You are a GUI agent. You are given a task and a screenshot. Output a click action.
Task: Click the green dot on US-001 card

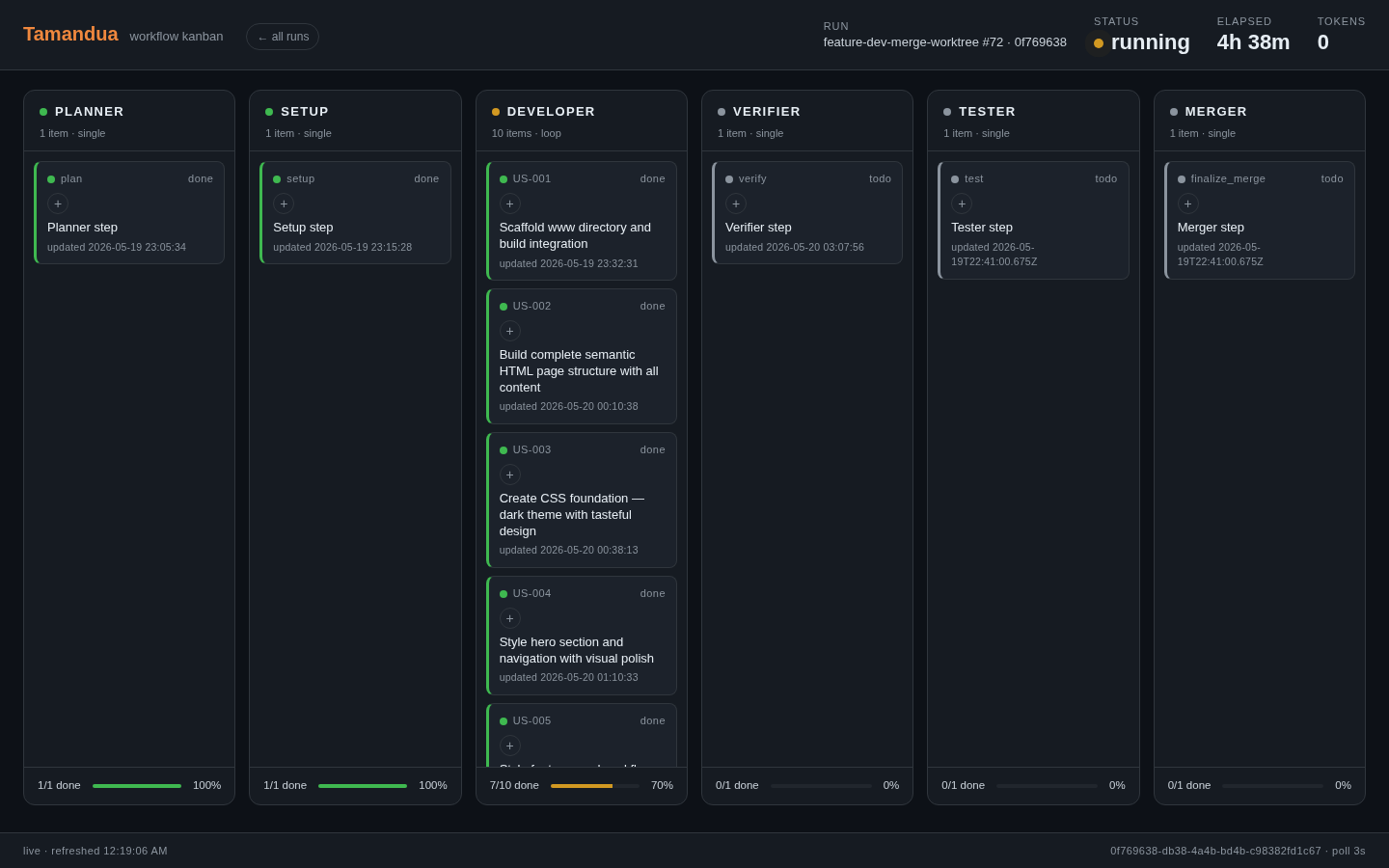click(x=504, y=179)
